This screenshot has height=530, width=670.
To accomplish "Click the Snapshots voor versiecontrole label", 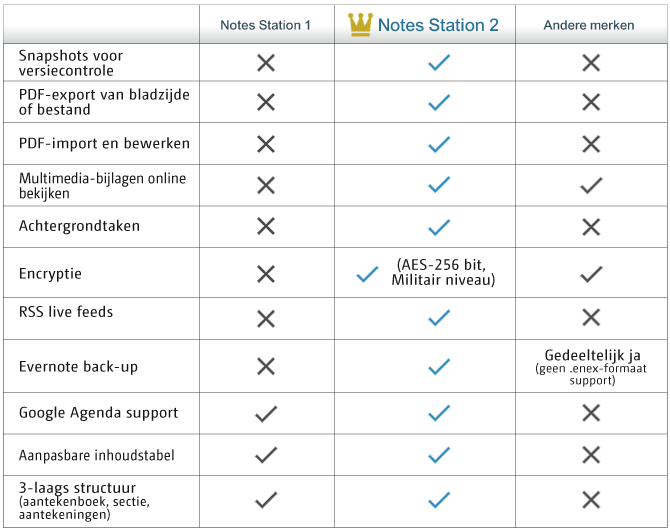I will 71,63.
